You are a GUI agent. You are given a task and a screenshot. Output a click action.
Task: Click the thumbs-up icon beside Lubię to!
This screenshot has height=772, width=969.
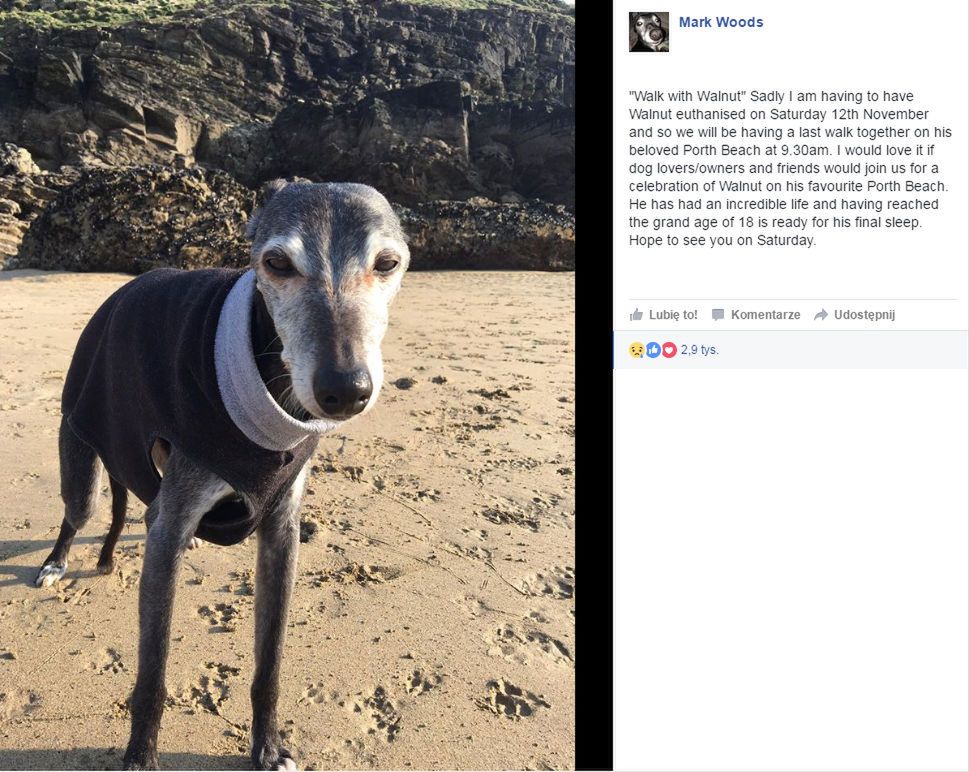(x=636, y=315)
